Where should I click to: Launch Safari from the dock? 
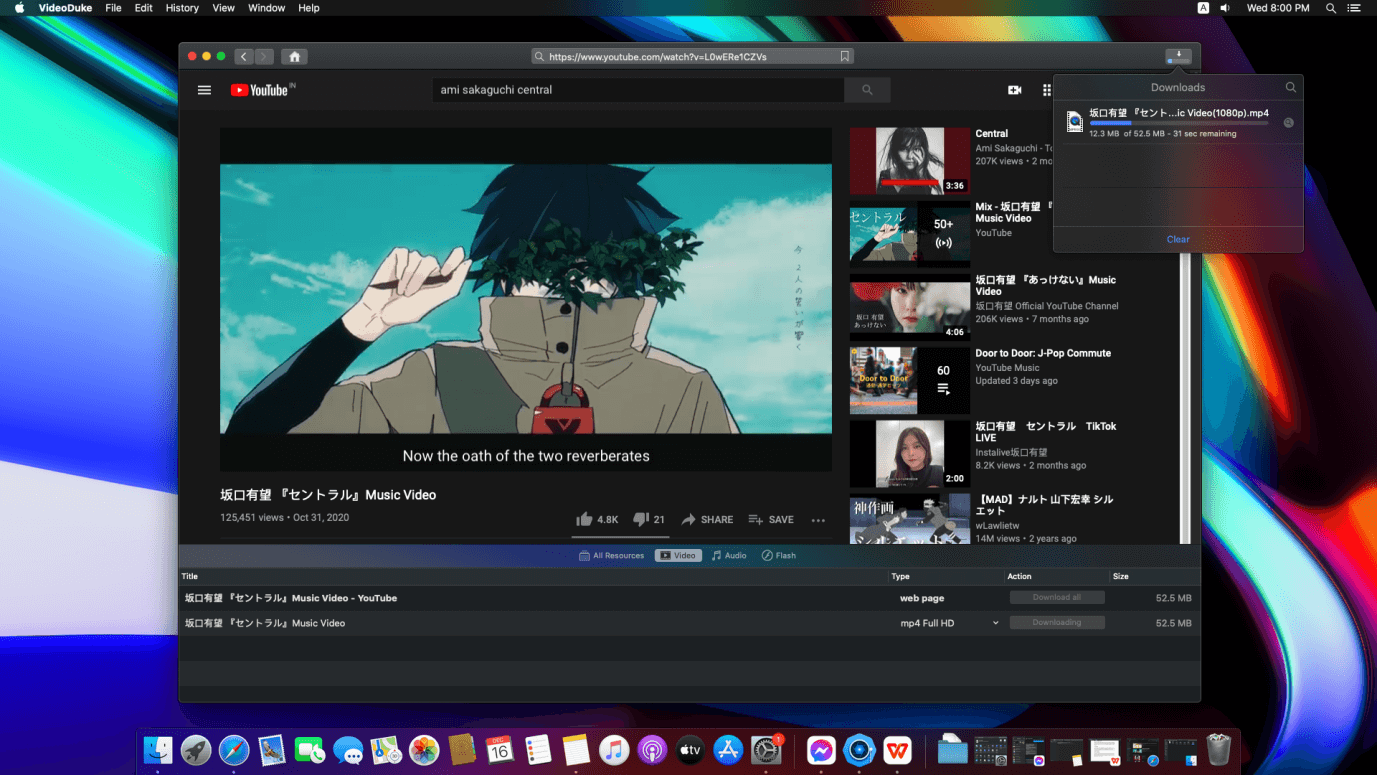pyautogui.click(x=234, y=750)
